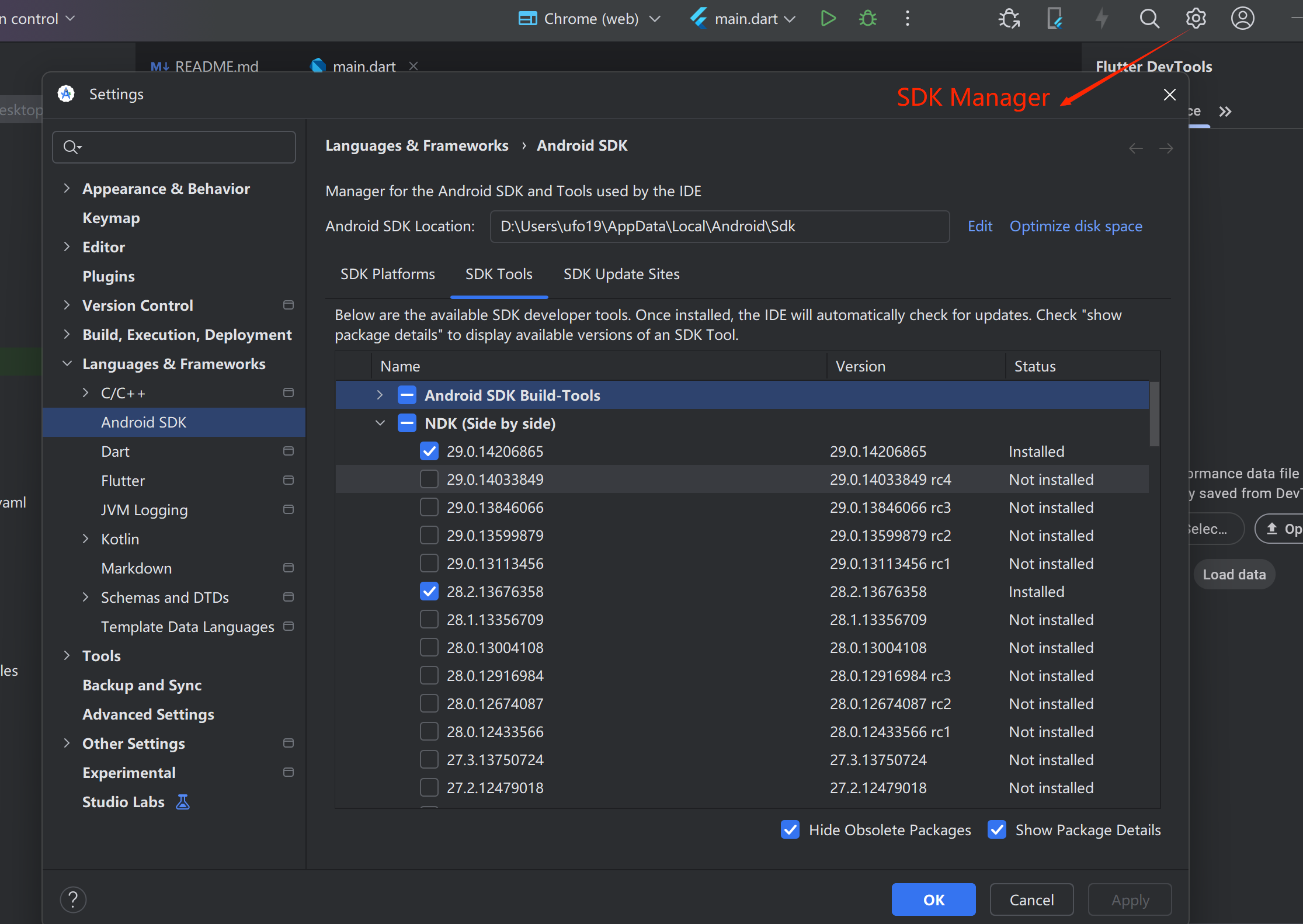Click the green Run button
The height and width of the screenshot is (924, 1303).
pyautogui.click(x=828, y=19)
